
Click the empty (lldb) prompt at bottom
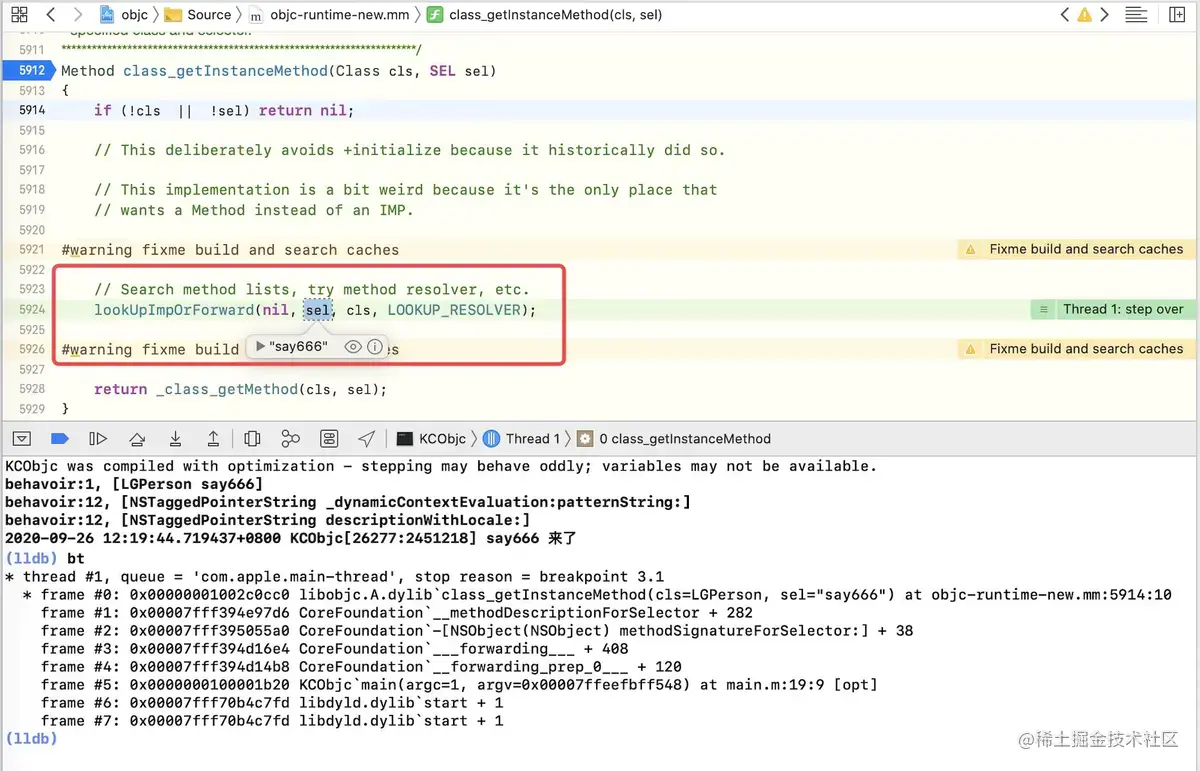(31, 738)
